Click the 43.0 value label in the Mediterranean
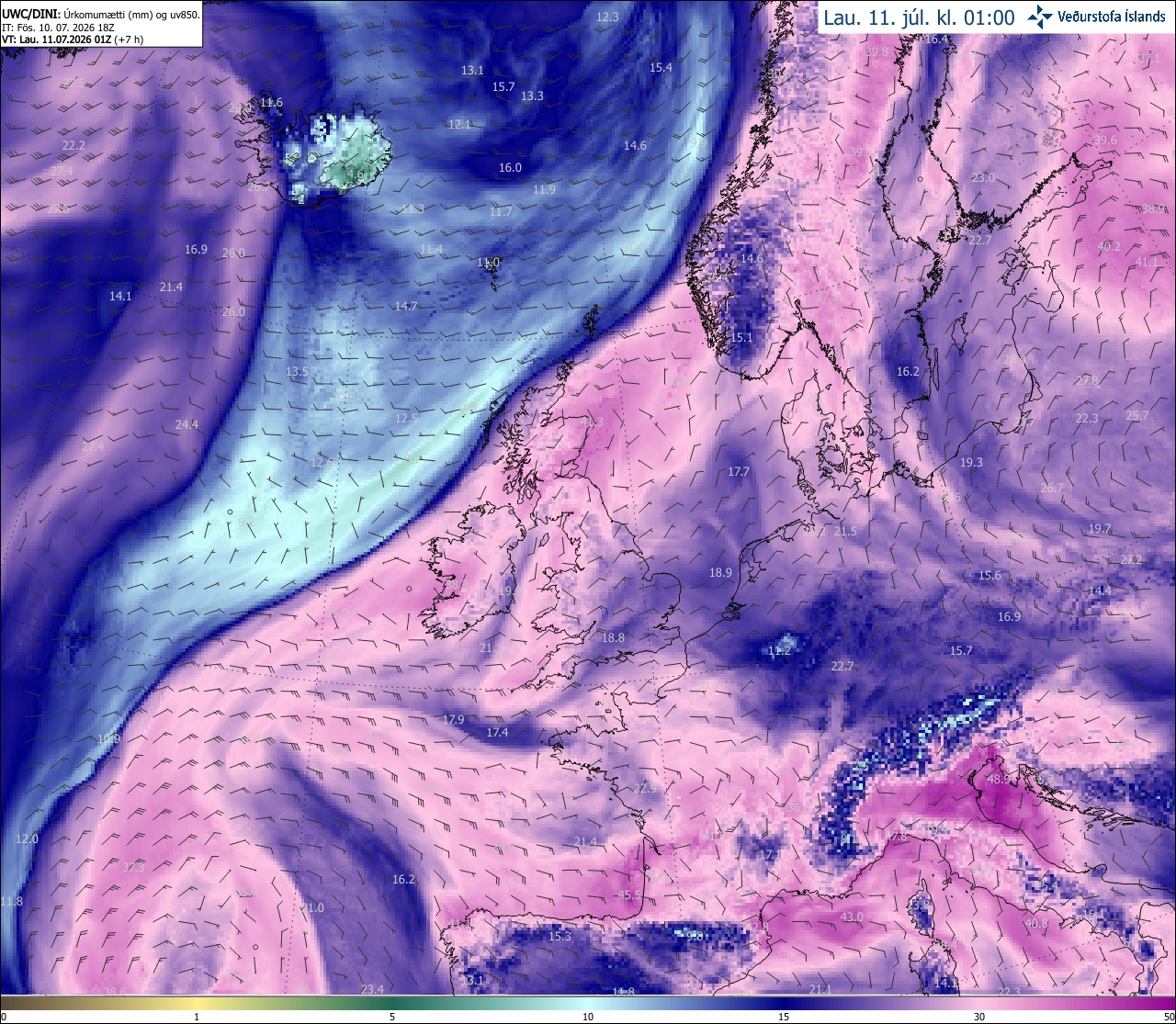1176x1024 pixels. pos(852,917)
